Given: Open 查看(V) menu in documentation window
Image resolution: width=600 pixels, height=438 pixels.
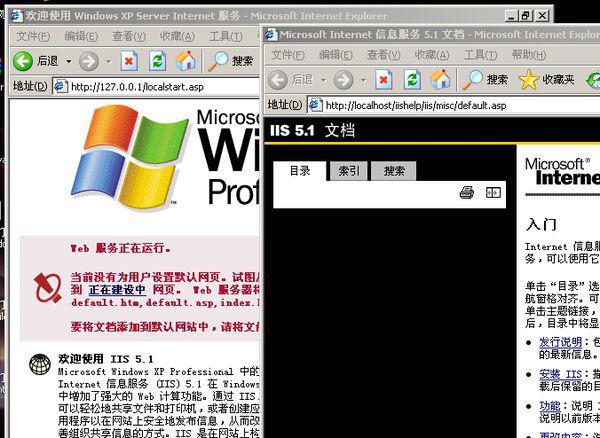Looking at the screenshot, I should tap(383, 55).
